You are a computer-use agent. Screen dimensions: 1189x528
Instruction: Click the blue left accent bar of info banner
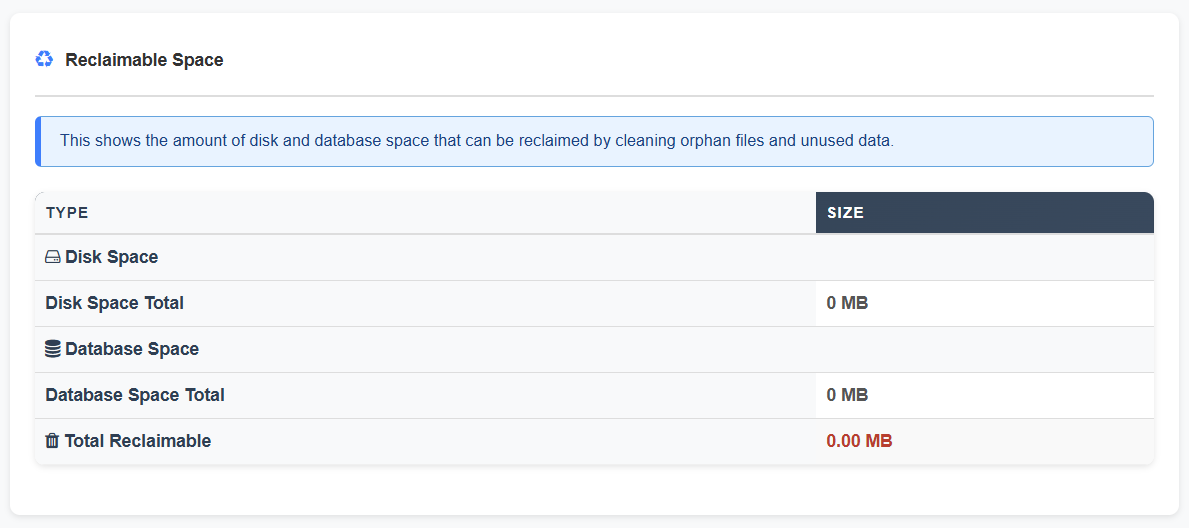(37, 141)
